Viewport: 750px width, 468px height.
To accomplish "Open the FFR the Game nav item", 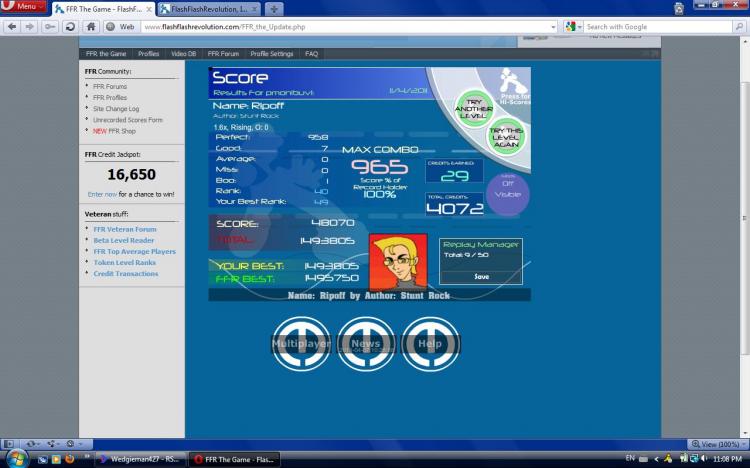I will click(x=106, y=54).
